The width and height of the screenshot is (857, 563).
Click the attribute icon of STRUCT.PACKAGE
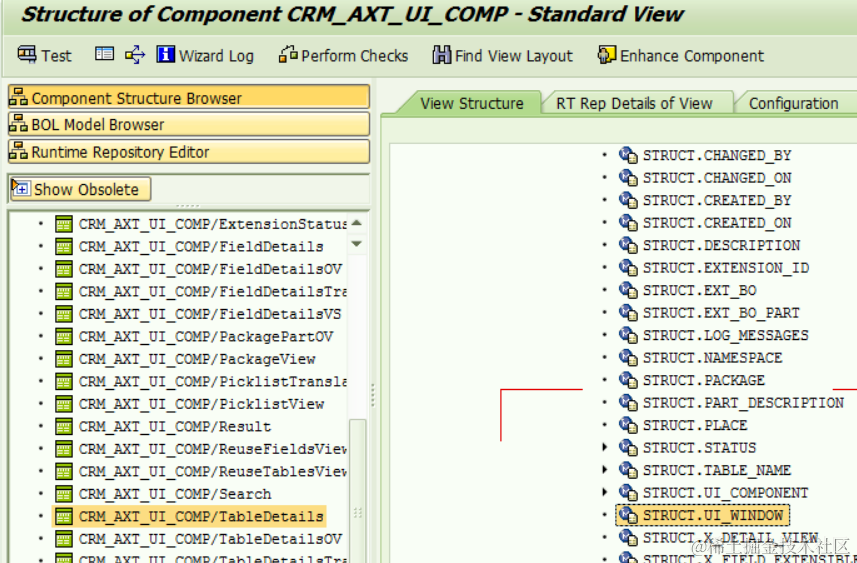coord(628,380)
